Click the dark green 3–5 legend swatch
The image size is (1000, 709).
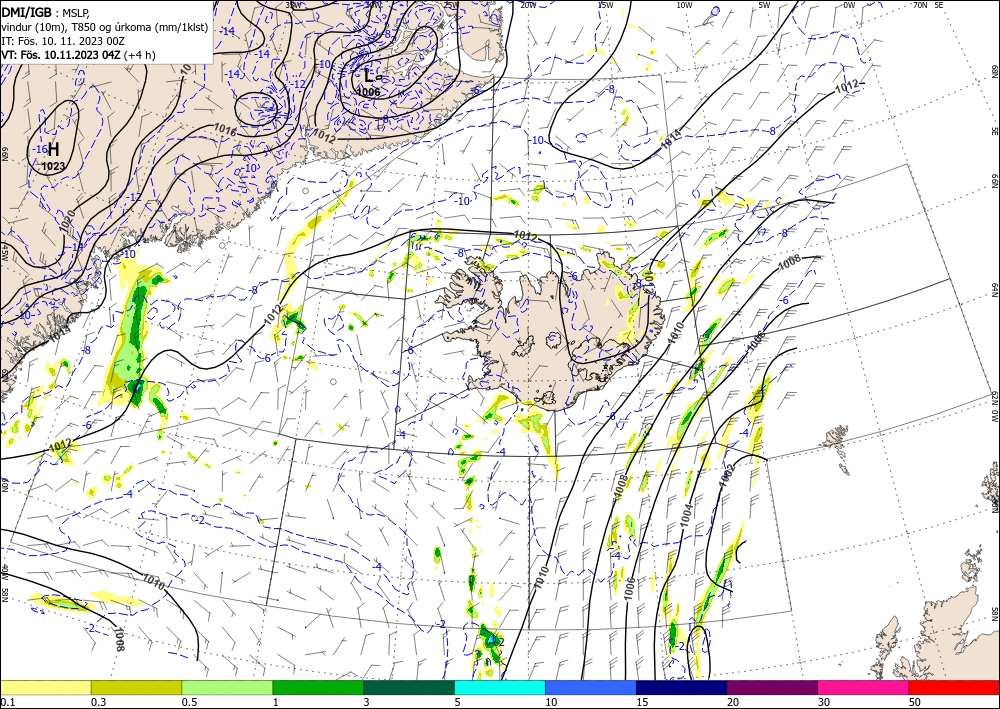pyautogui.click(x=409, y=687)
